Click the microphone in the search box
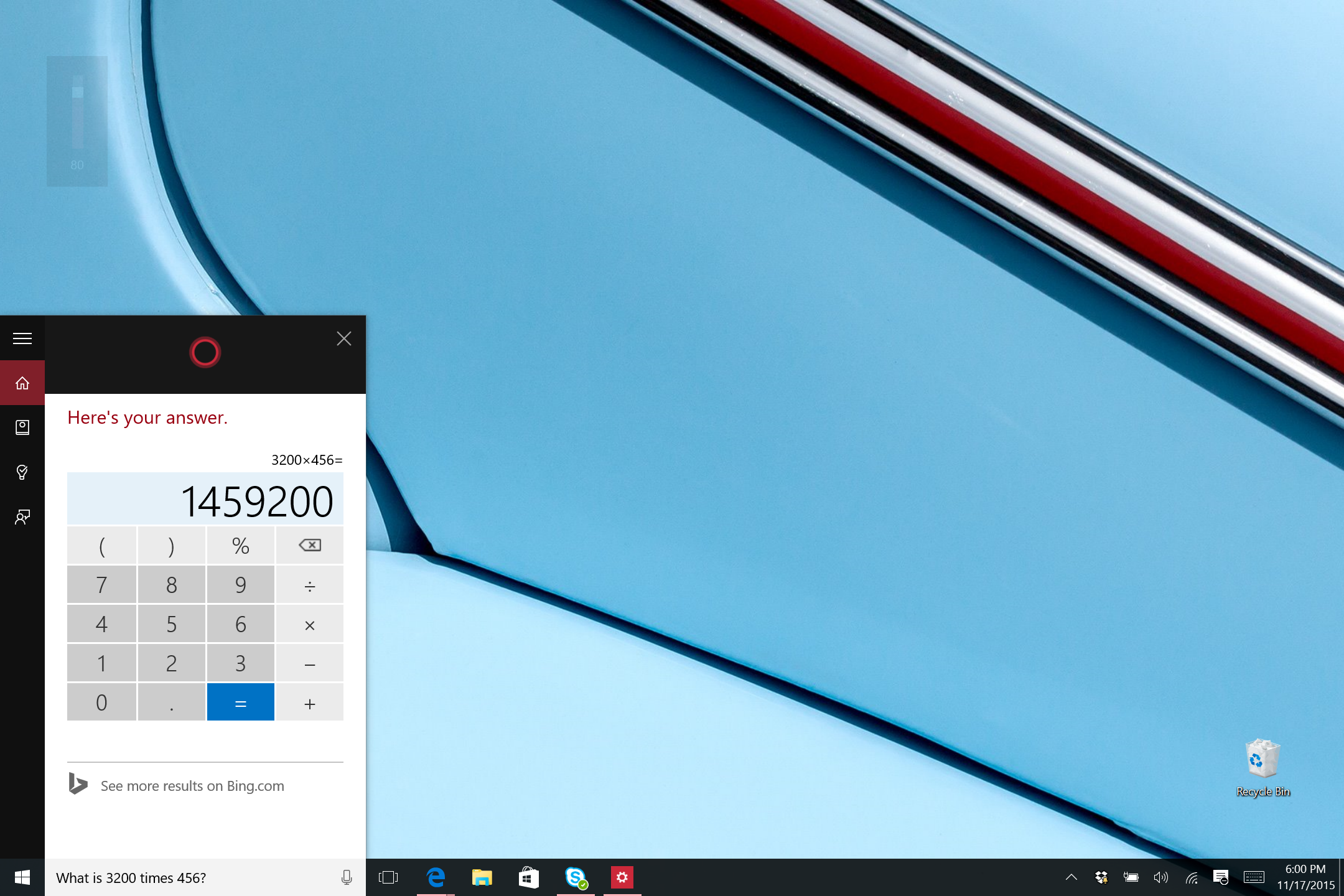 (346, 877)
